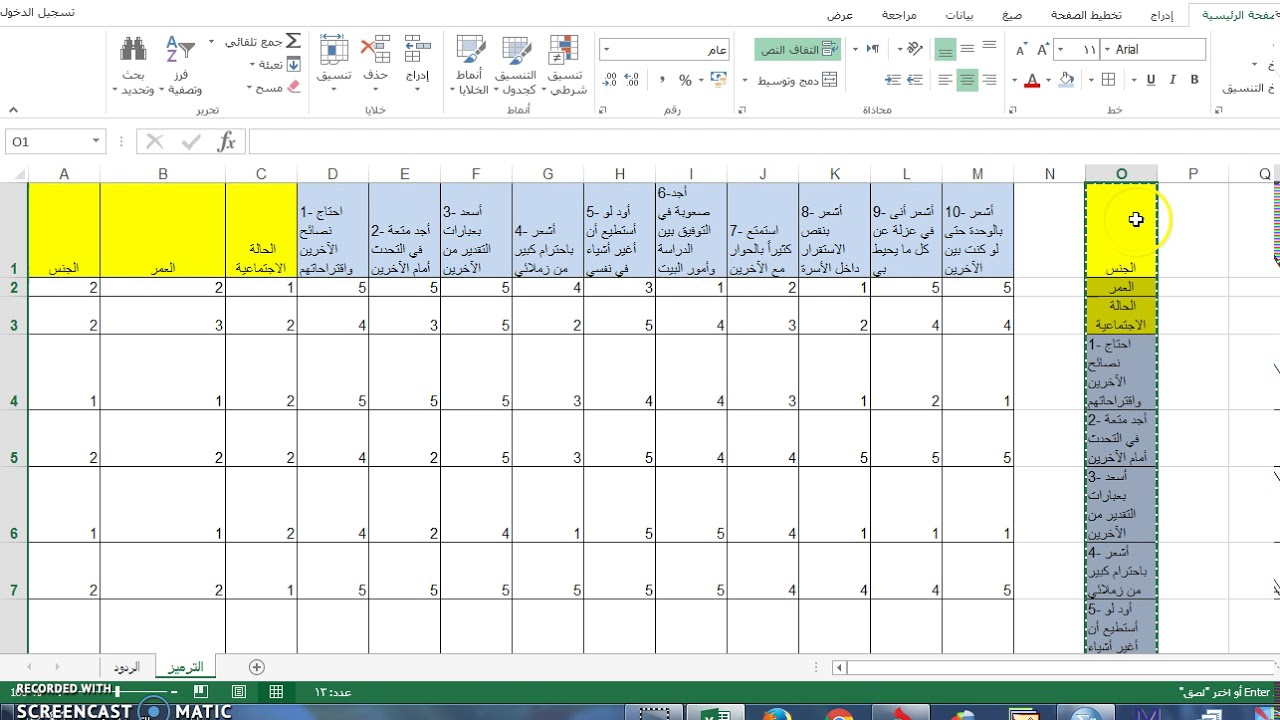Apply the red Font Color
Viewport: 1280px width, 720px height.
tap(1032, 80)
